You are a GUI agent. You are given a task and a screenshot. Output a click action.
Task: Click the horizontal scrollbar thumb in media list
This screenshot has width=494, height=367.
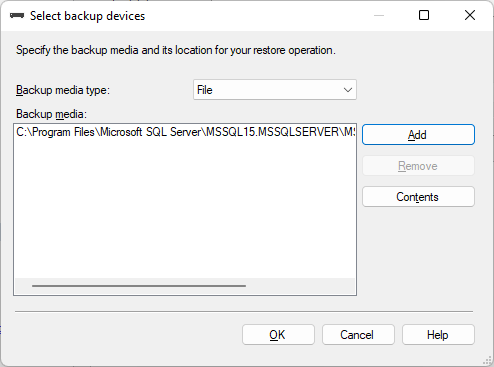139,286
